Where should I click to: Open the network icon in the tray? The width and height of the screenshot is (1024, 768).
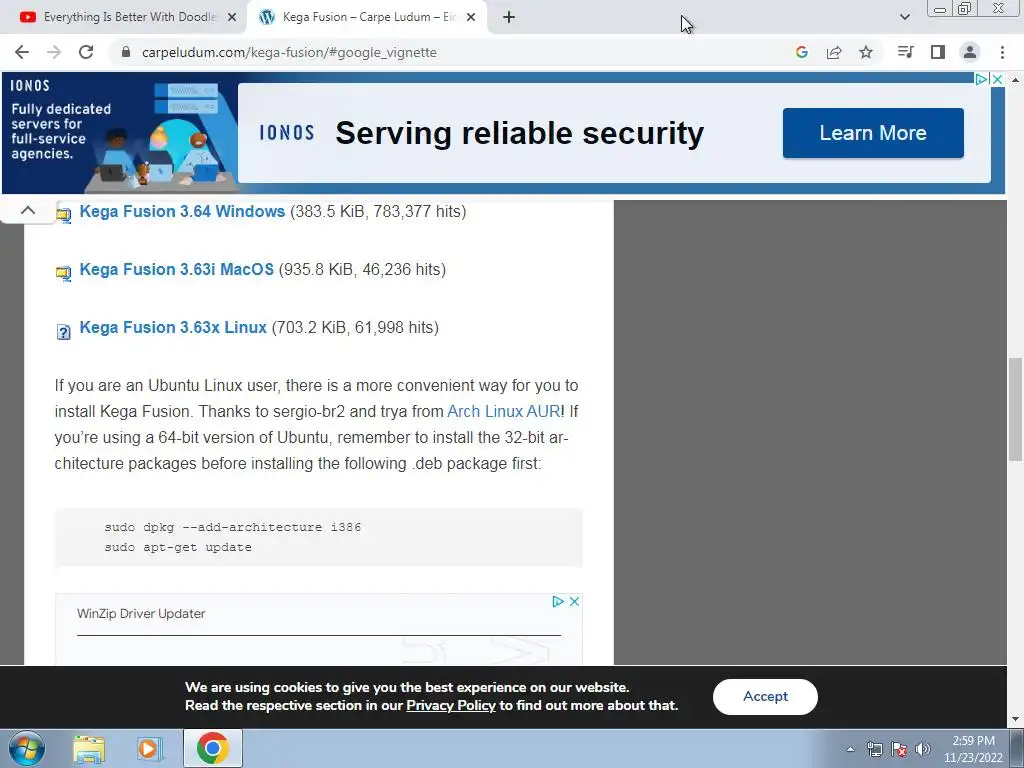pos(874,749)
